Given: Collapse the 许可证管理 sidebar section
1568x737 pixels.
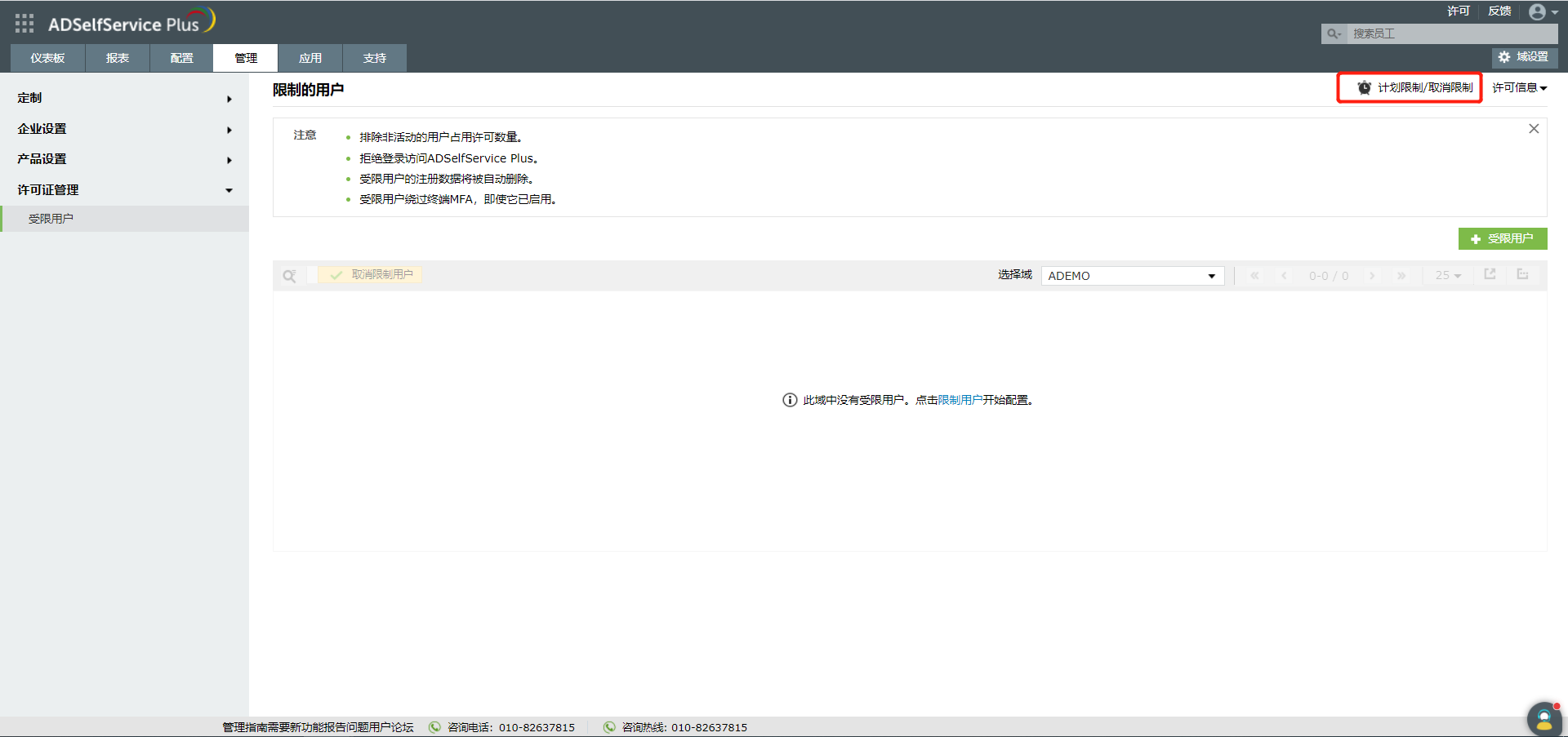Looking at the screenshot, I should [x=124, y=190].
